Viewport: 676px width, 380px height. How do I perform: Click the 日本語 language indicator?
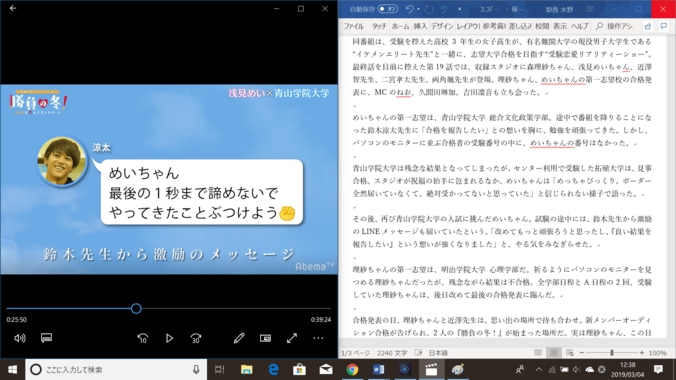coord(438,353)
